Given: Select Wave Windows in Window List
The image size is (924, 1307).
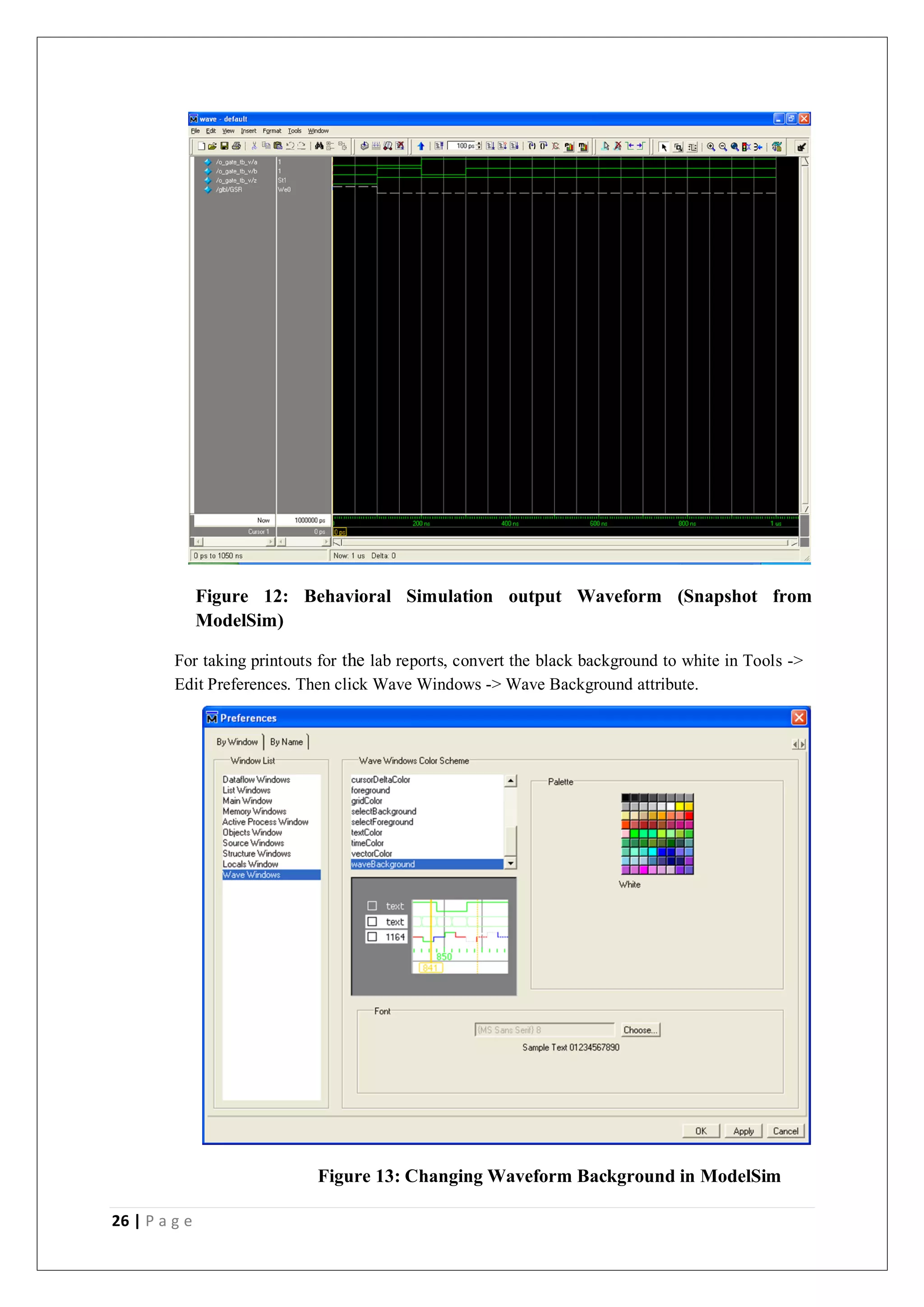Looking at the screenshot, I should coord(272,874).
